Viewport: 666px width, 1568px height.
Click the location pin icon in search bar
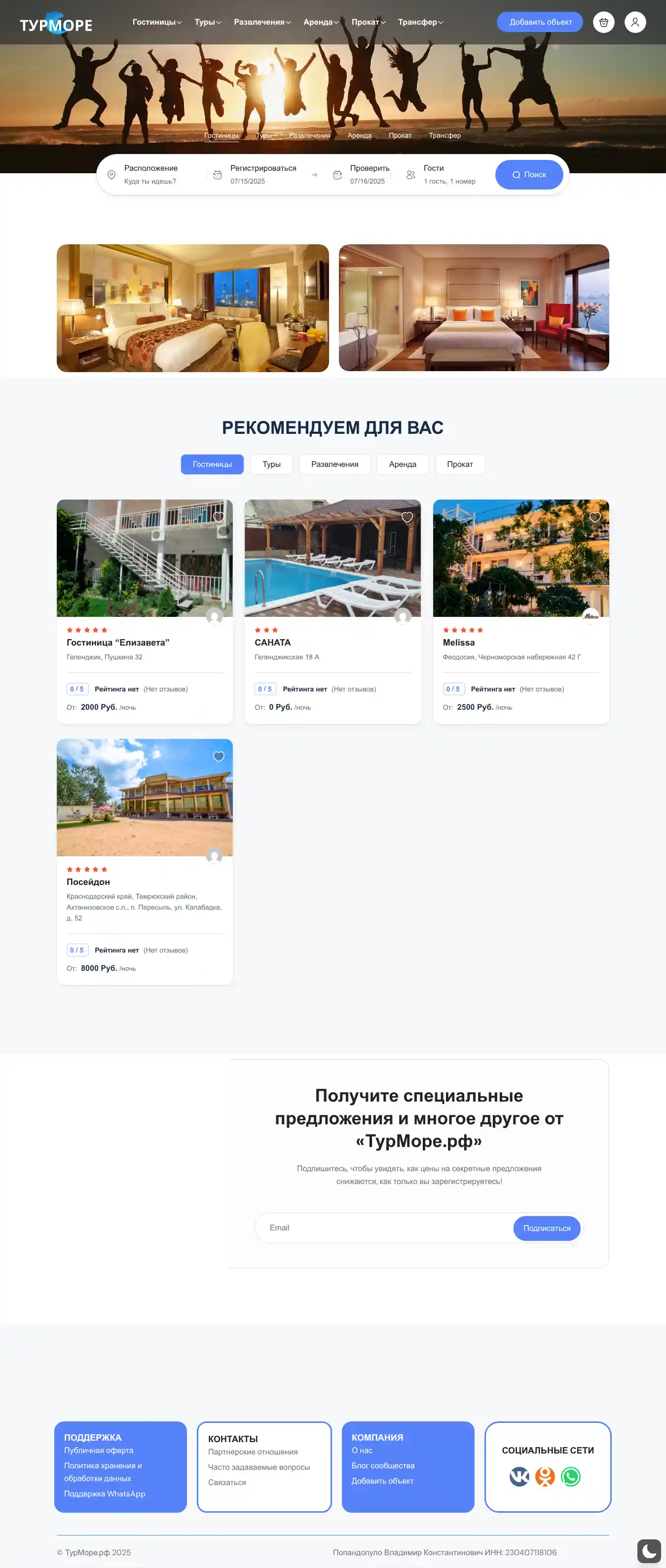point(111,175)
